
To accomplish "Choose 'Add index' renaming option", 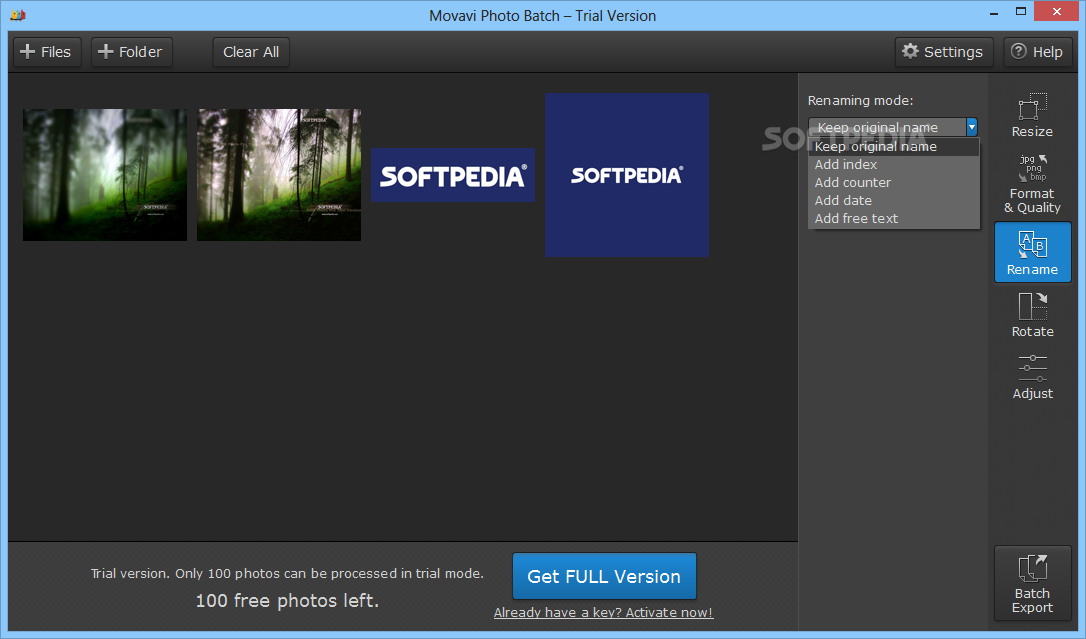I will click(893, 165).
